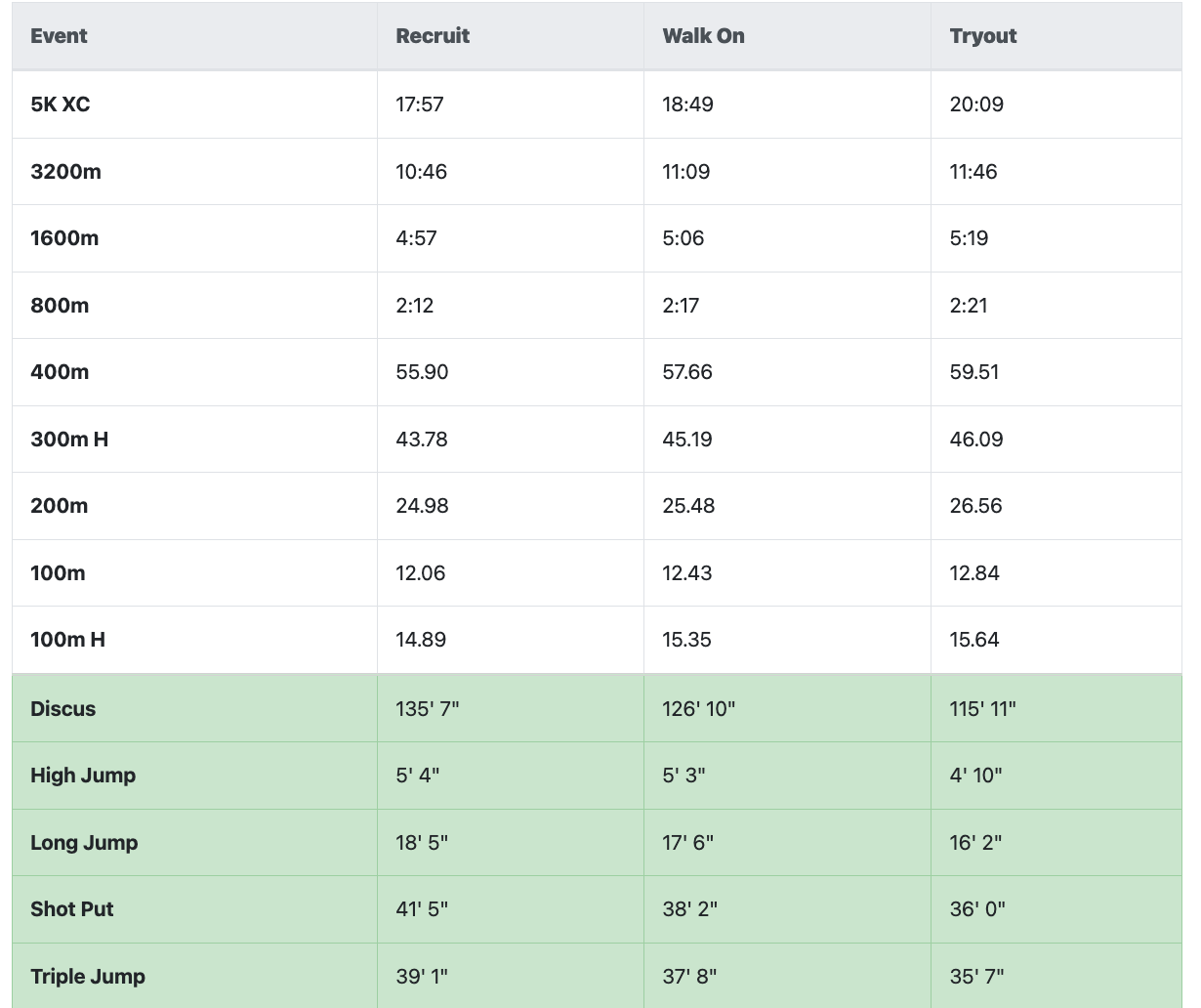1201x1008 pixels.
Task: Click the Shot Put walk on mark 38' 2"
Action: (690, 909)
